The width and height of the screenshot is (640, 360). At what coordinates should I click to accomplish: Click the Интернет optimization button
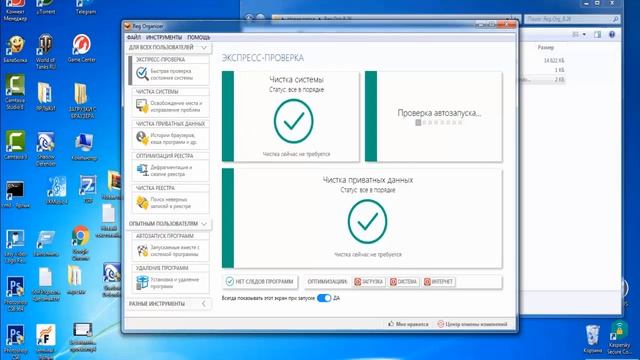coord(439,282)
